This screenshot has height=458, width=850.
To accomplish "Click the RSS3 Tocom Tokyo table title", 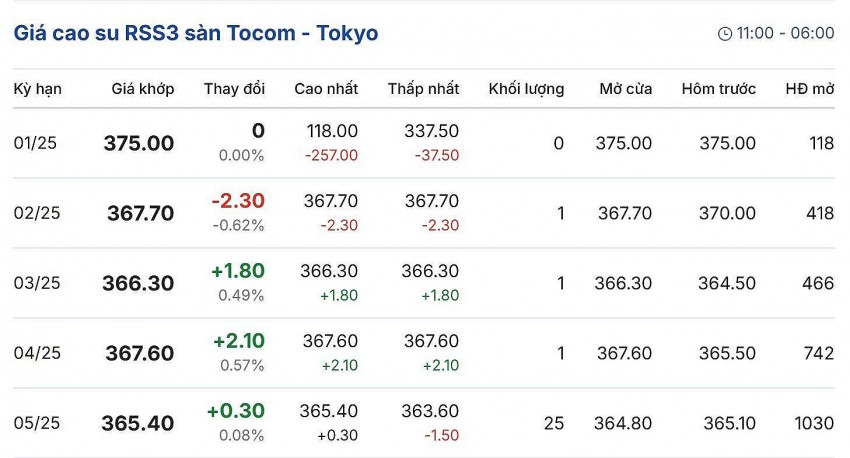I will point(196,33).
